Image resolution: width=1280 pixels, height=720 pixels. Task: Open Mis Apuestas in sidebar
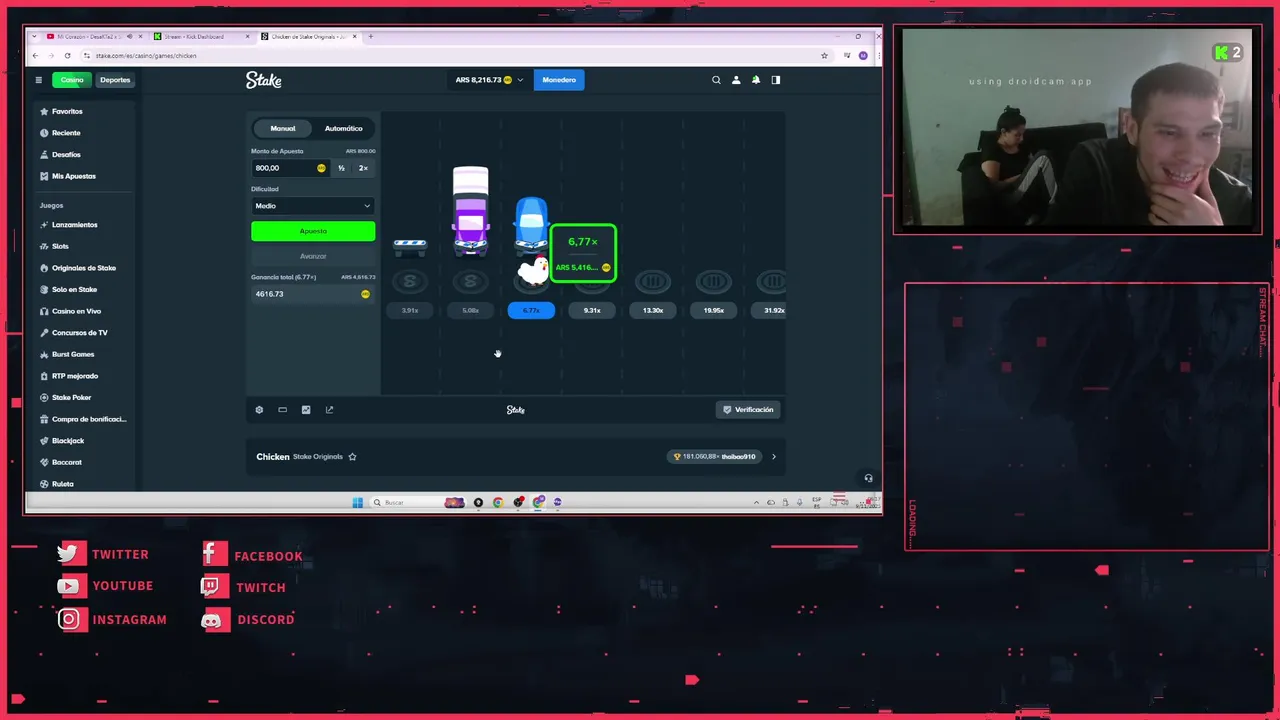74,176
